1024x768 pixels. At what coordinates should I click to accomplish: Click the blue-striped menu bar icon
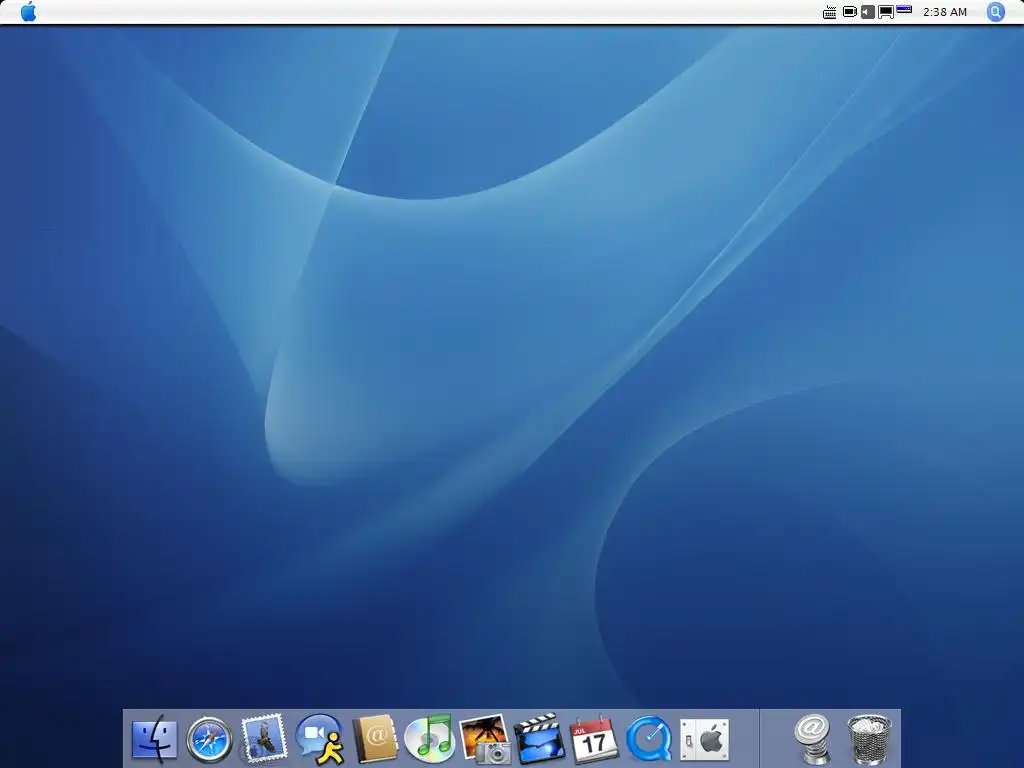pos(904,9)
